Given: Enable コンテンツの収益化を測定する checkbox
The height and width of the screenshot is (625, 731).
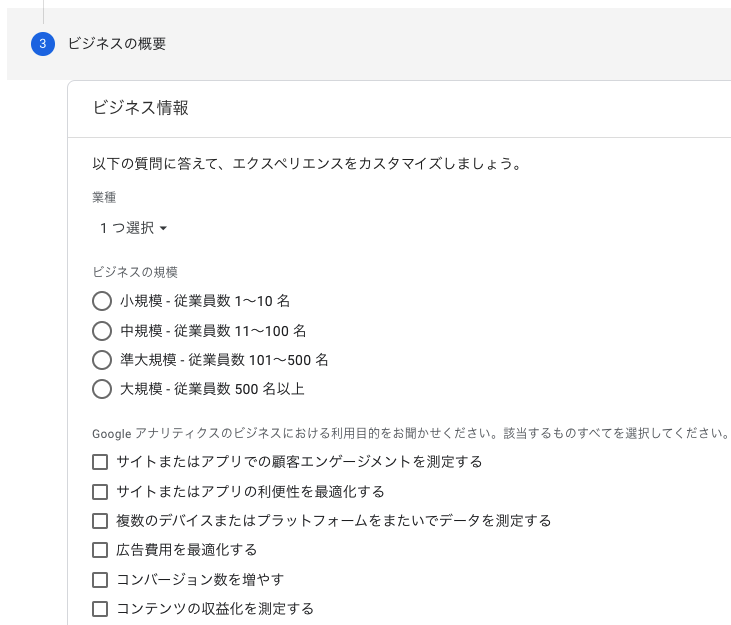Looking at the screenshot, I should [100, 609].
